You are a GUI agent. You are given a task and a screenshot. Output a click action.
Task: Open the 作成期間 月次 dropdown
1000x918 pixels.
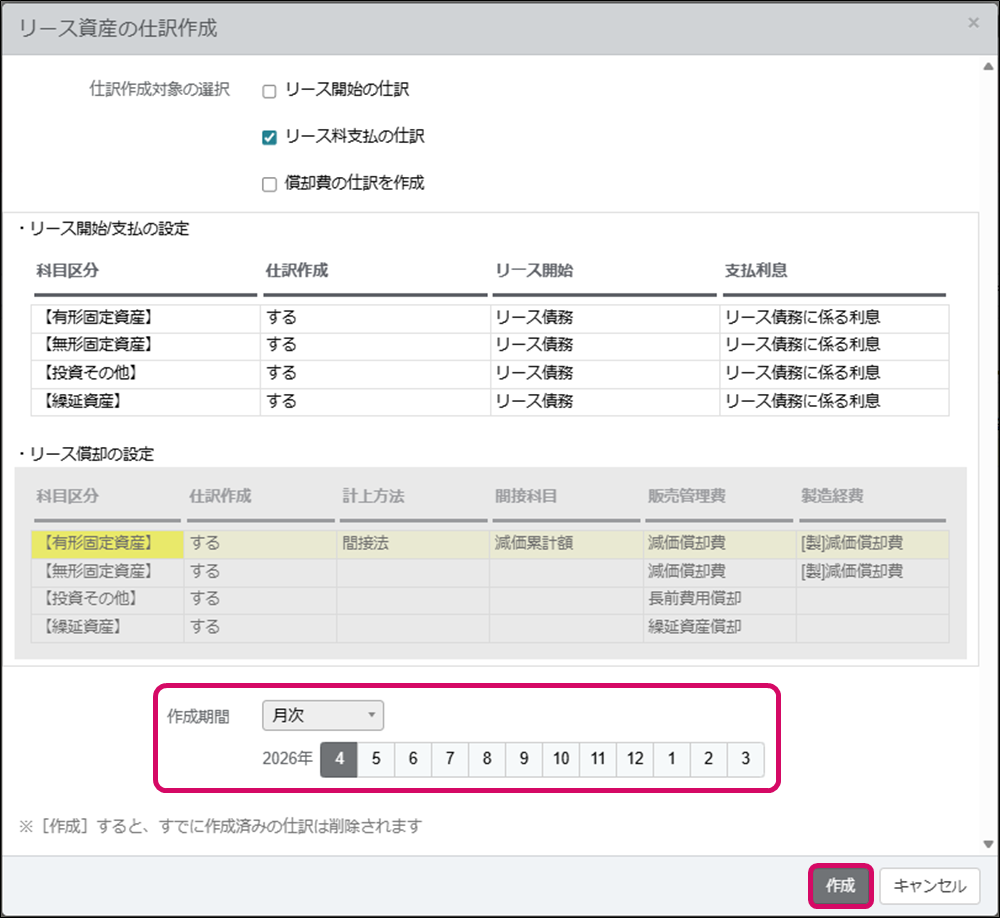coord(322,715)
